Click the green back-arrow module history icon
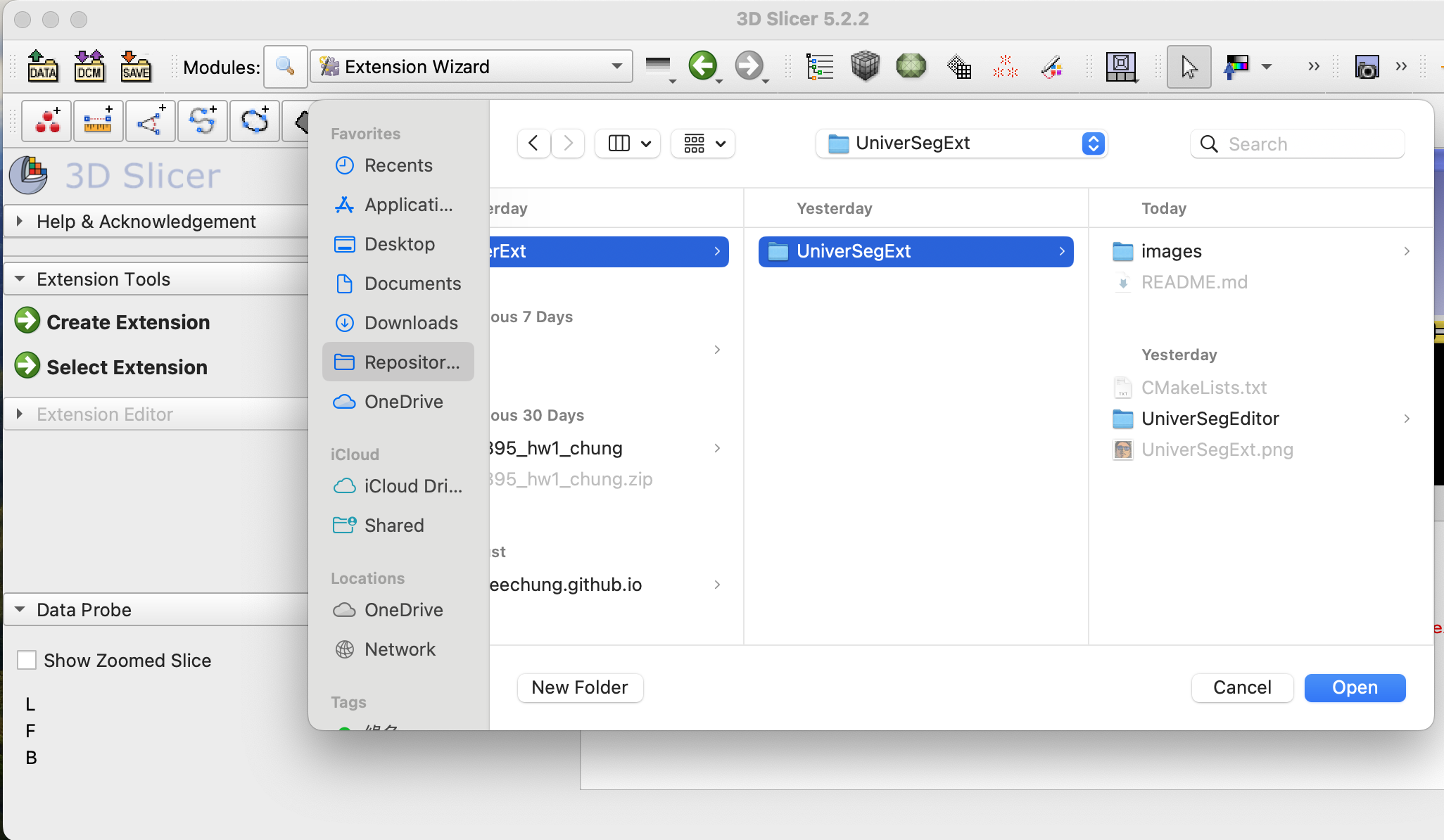This screenshot has width=1444, height=840. pyautogui.click(x=702, y=66)
